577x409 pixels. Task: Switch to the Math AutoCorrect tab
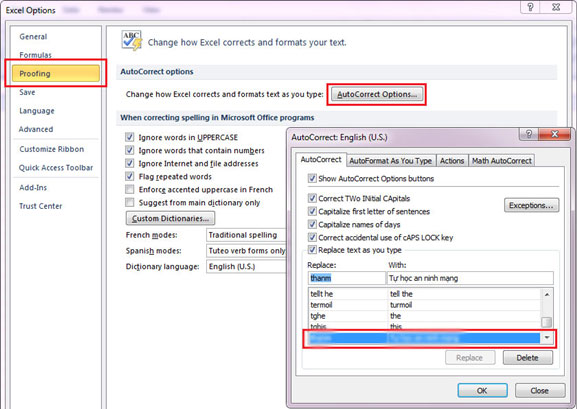click(502, 161)
